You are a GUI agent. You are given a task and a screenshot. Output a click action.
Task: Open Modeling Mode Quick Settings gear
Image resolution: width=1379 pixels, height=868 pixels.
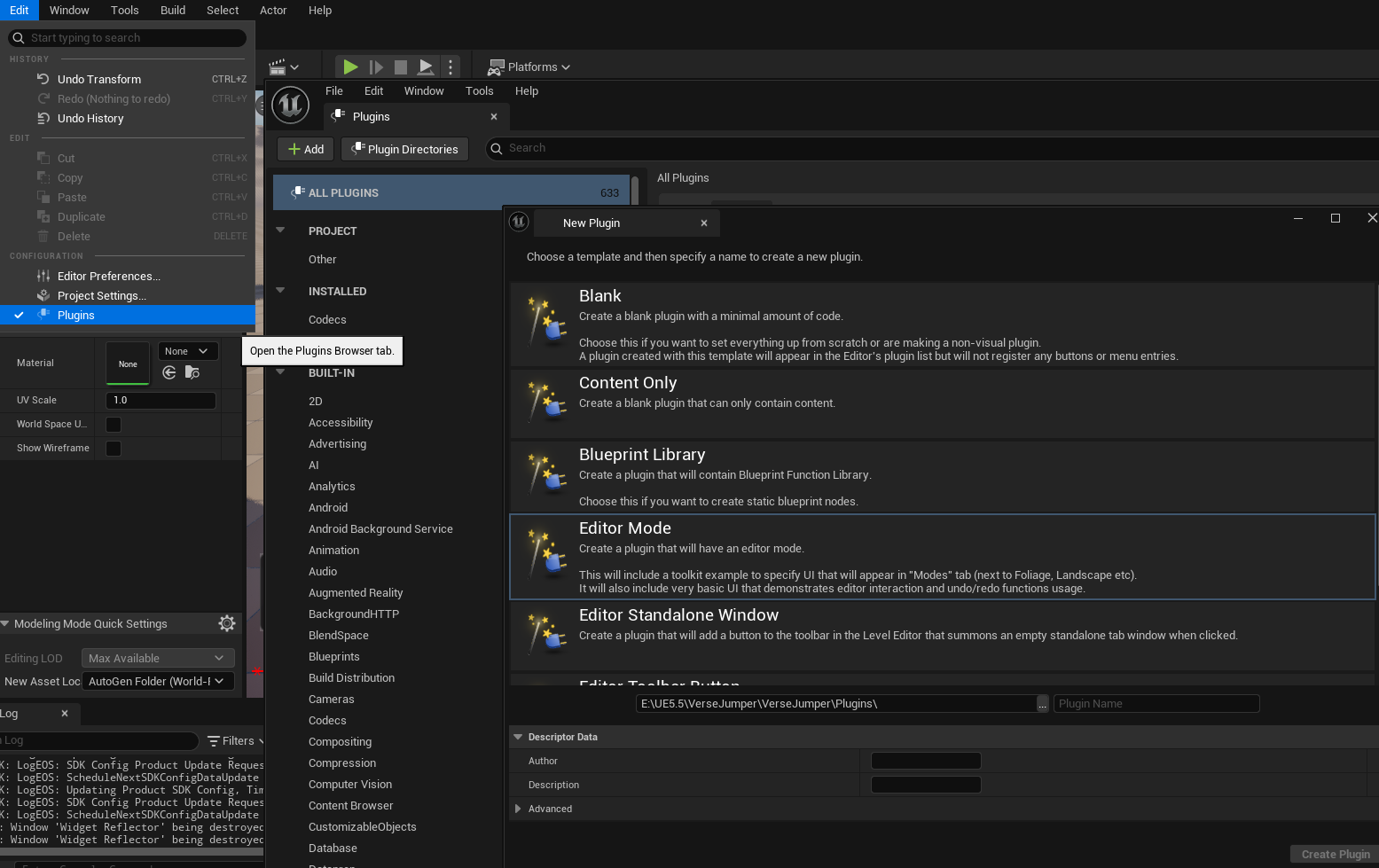(x=227, y=623)
